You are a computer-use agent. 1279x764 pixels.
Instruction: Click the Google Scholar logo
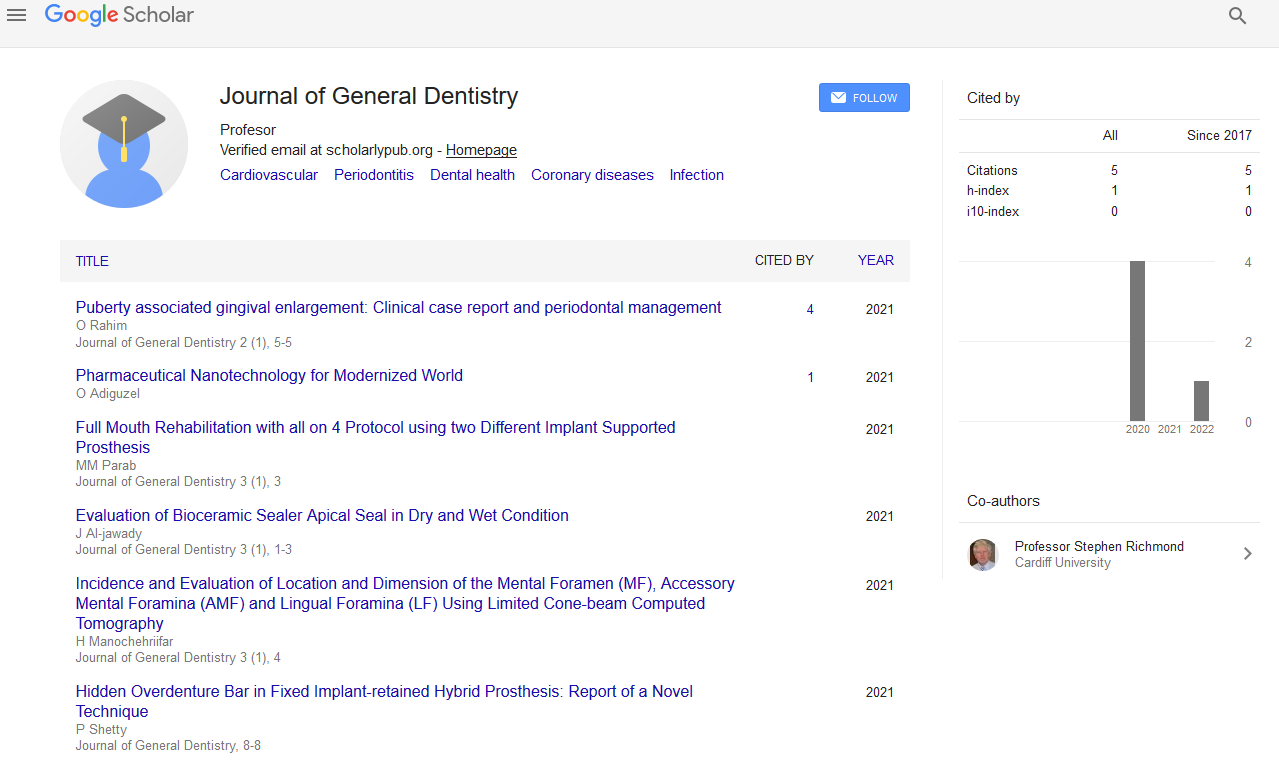coord(119,15)
